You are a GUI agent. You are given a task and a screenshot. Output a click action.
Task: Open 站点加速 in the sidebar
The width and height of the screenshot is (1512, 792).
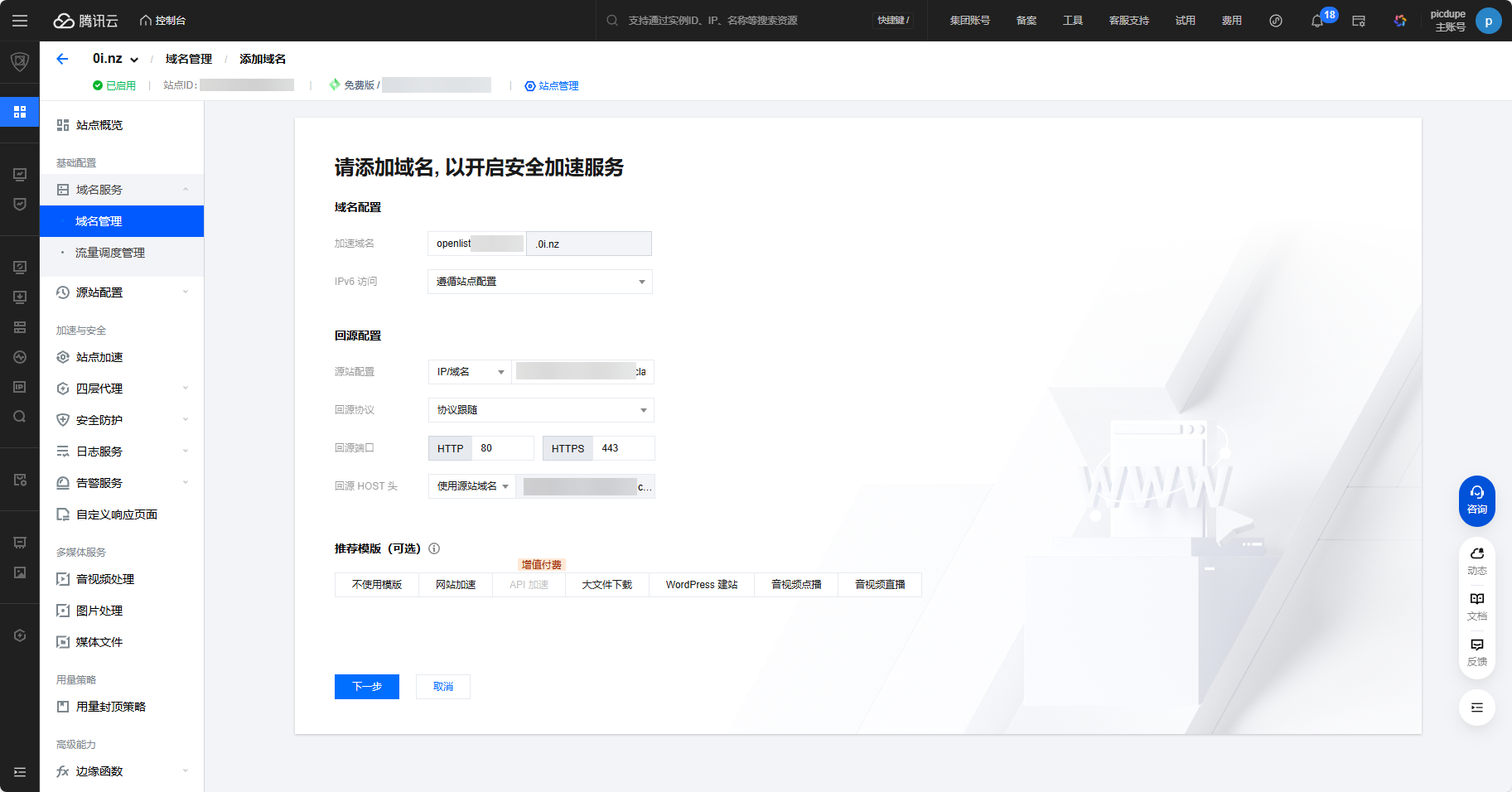[122, 357]
